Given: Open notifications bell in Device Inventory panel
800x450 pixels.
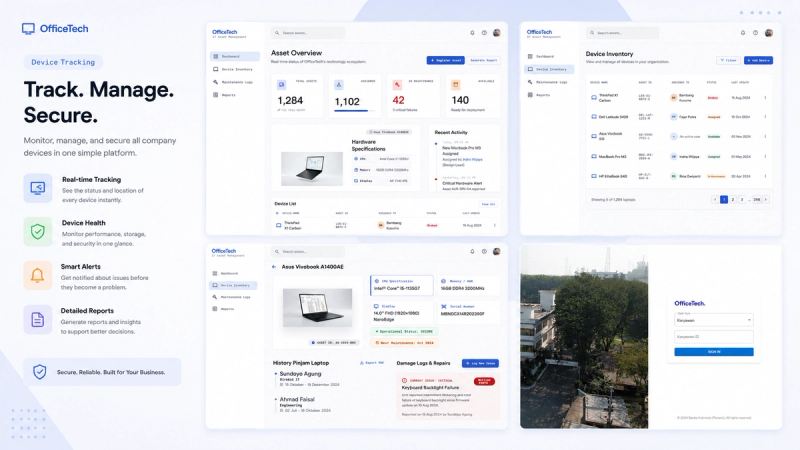Looking at the screenshot, I should coord(743,33).
